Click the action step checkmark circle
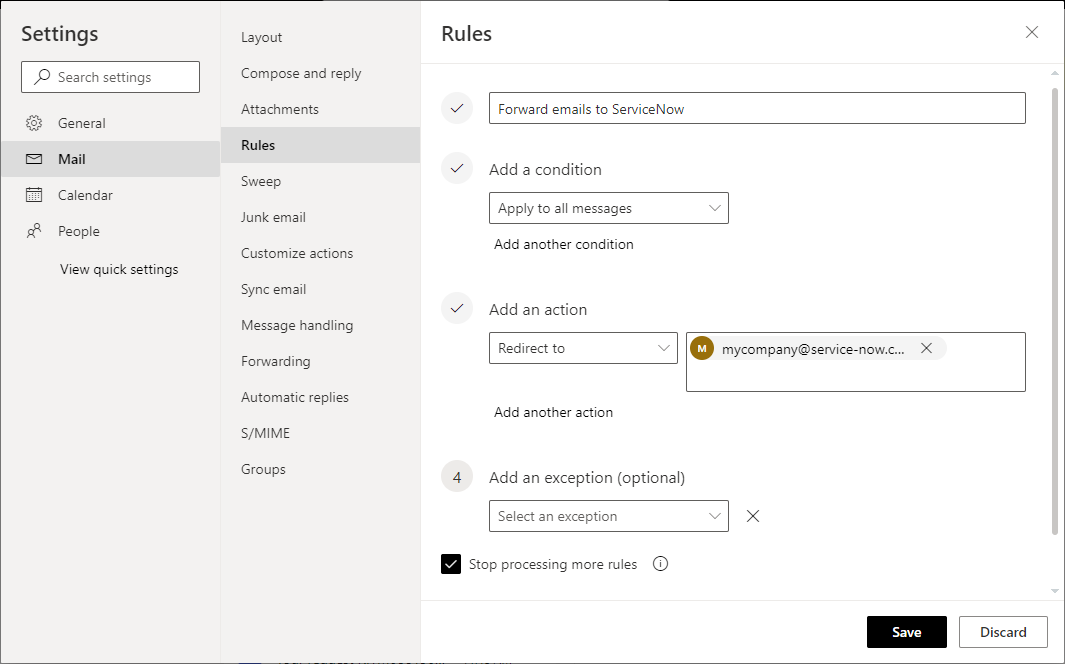Screen dimensions: 1065x664 click(x=457, y=308)
